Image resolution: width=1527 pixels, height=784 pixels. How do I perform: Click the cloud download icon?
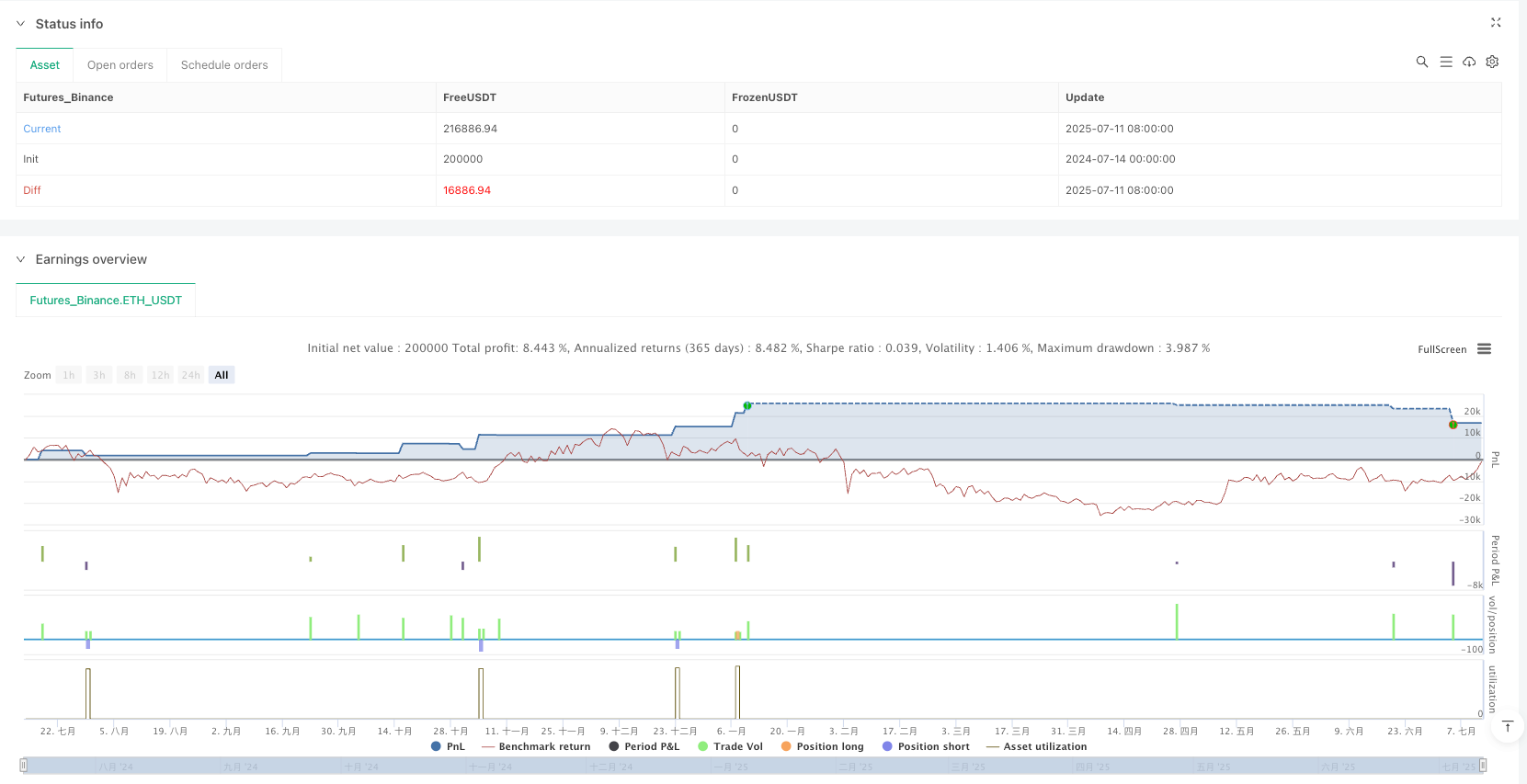pyautogui.click(x=1469, y=62)
